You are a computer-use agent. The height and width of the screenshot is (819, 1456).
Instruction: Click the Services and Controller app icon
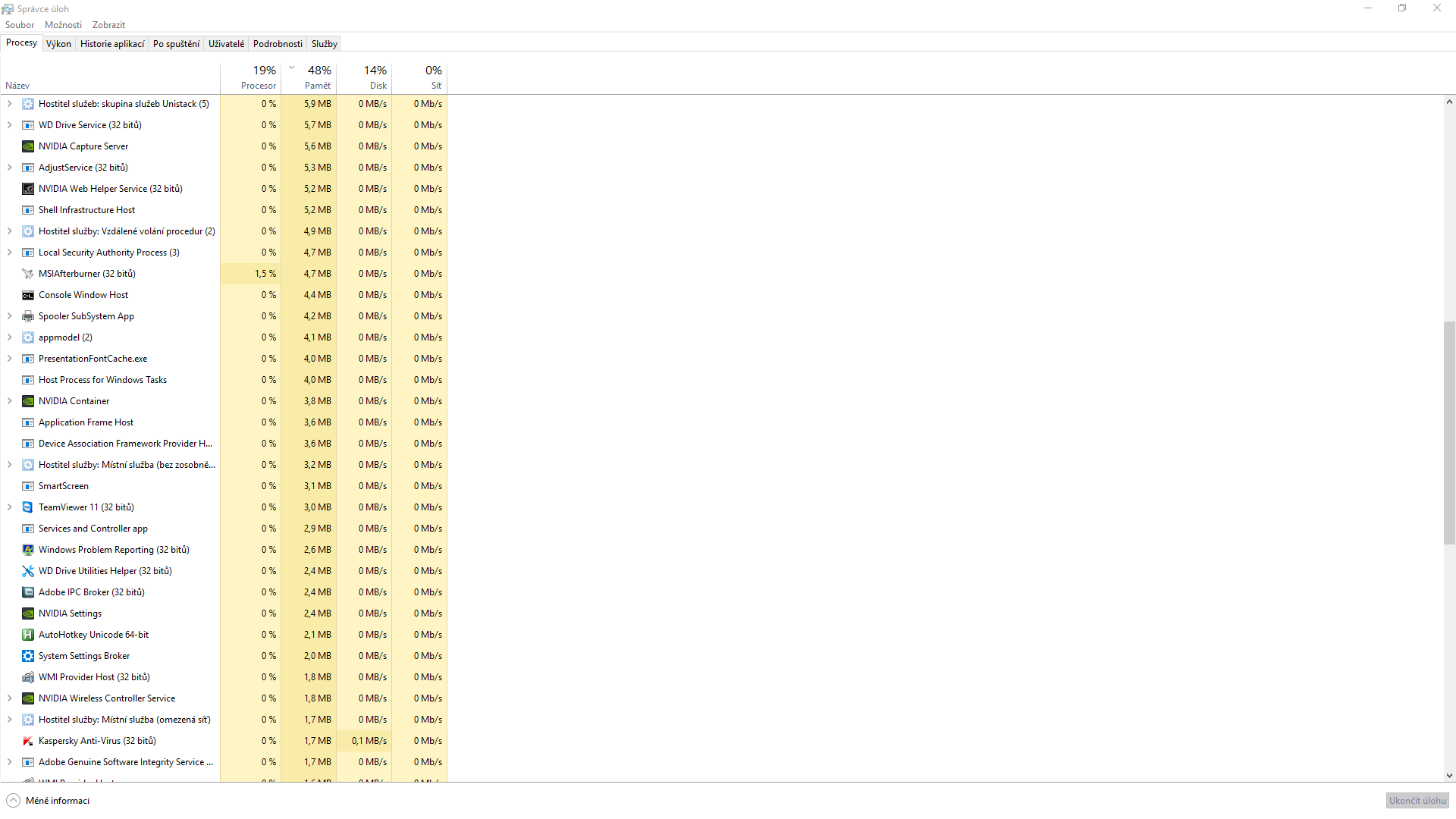(x=28, y=529)
